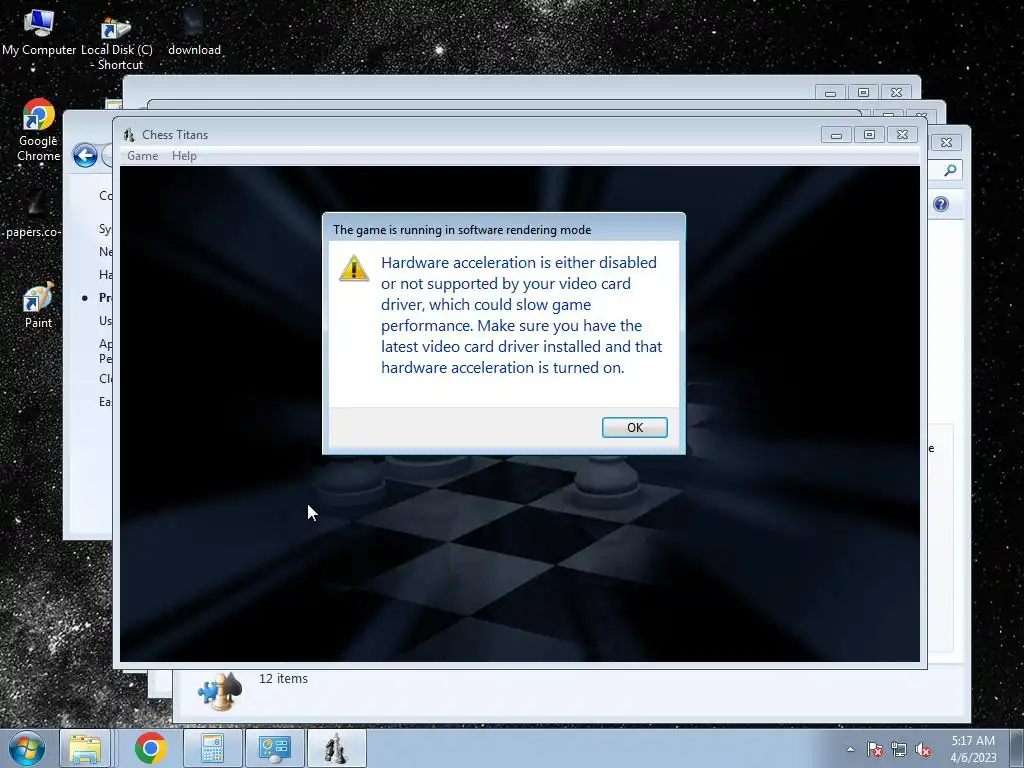Image resolution: width=1024 pixels, height=768 pixels.
Task: Launch Google Chrome from the desktop
Action: [39, 129]
